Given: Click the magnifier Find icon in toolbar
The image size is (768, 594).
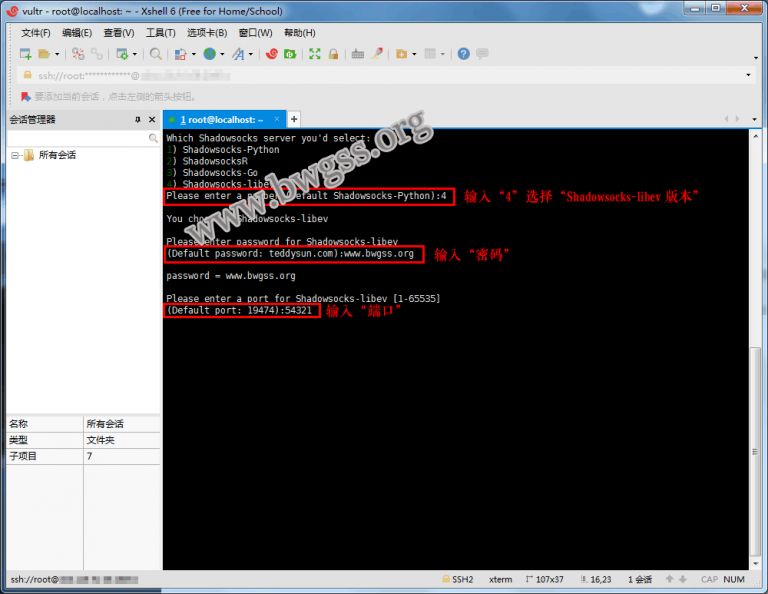Looking at the screenshot, I should pyautogui.click(x=155, y=54).
